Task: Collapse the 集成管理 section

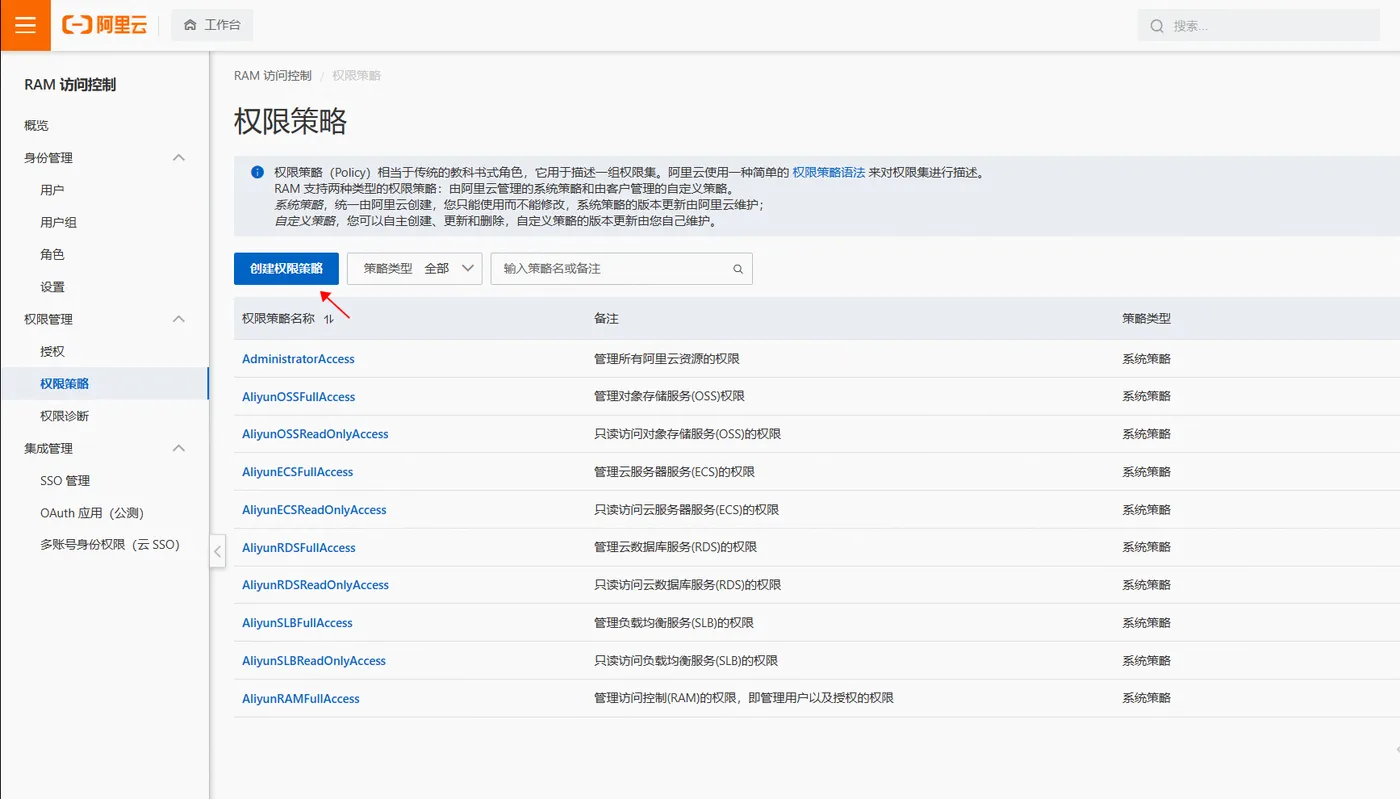Action: [x=179, y=448]
